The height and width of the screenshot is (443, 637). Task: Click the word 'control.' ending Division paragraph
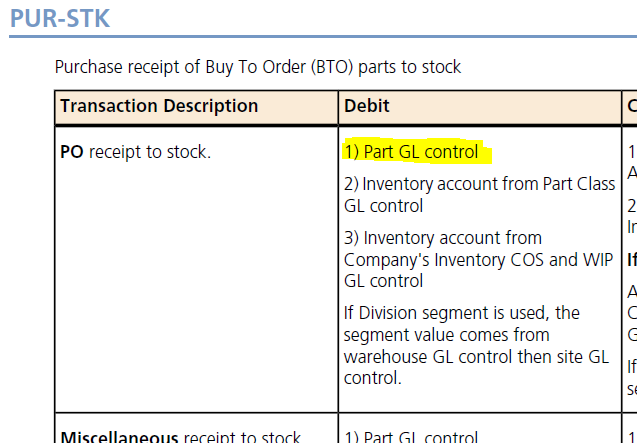point(373,378)
